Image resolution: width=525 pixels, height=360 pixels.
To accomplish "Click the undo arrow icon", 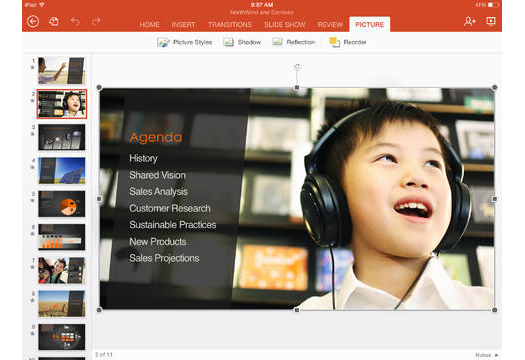I will (75, 21).
